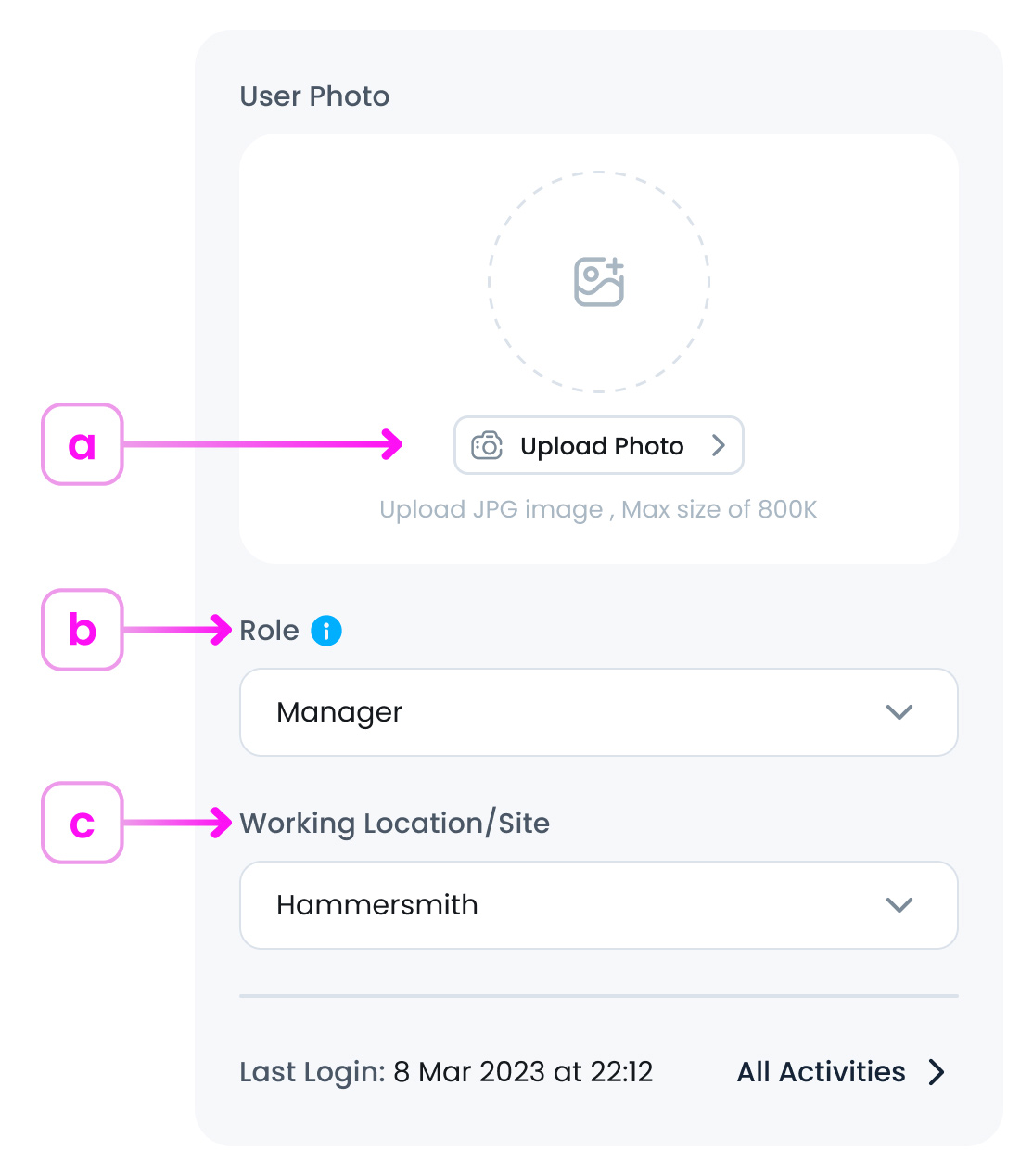Screen dimensions: 1033x1176
Task: Click the annotation label b
Action: point(82,630)
